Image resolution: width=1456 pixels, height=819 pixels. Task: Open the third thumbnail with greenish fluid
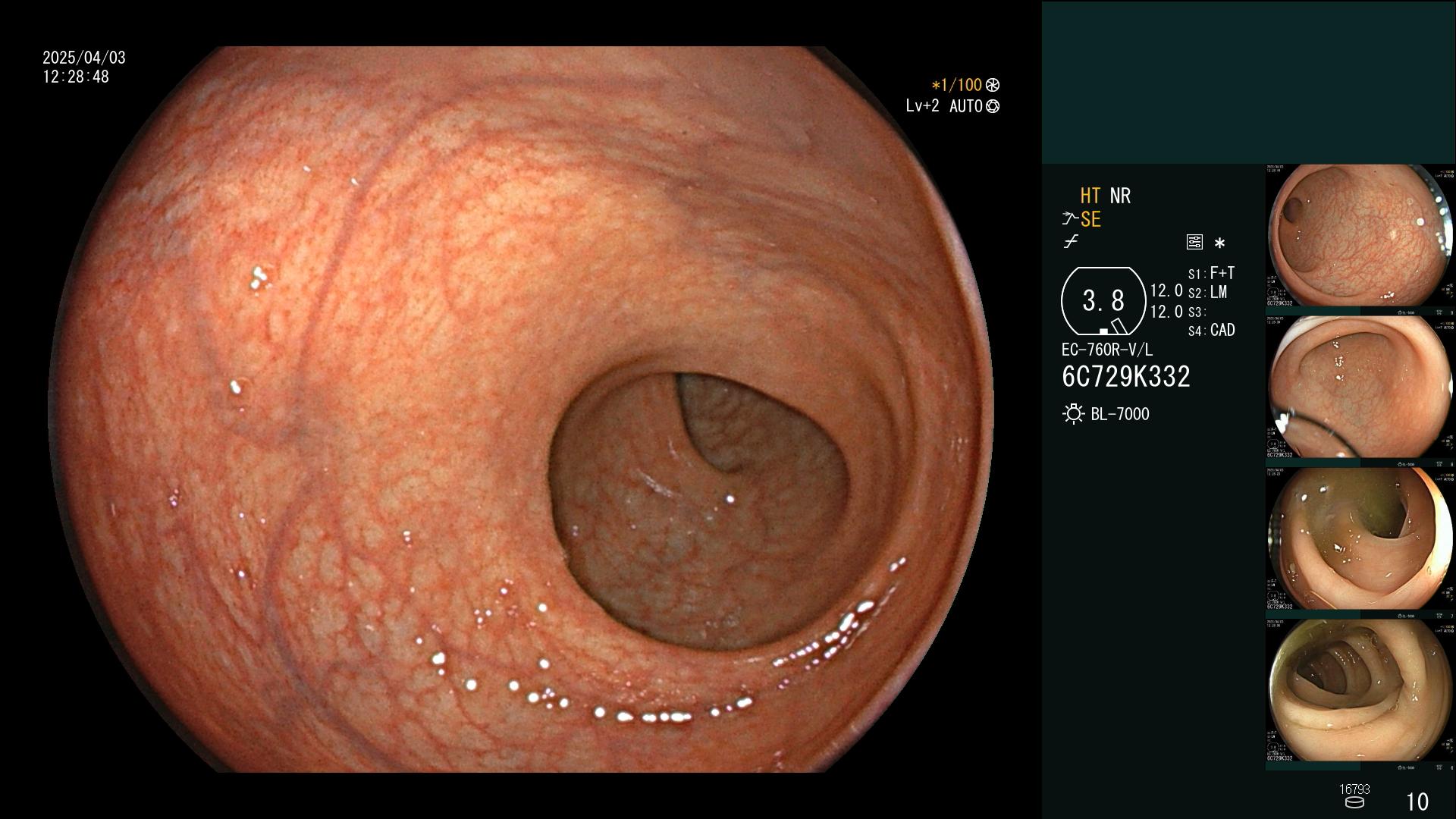[1360, 539]
